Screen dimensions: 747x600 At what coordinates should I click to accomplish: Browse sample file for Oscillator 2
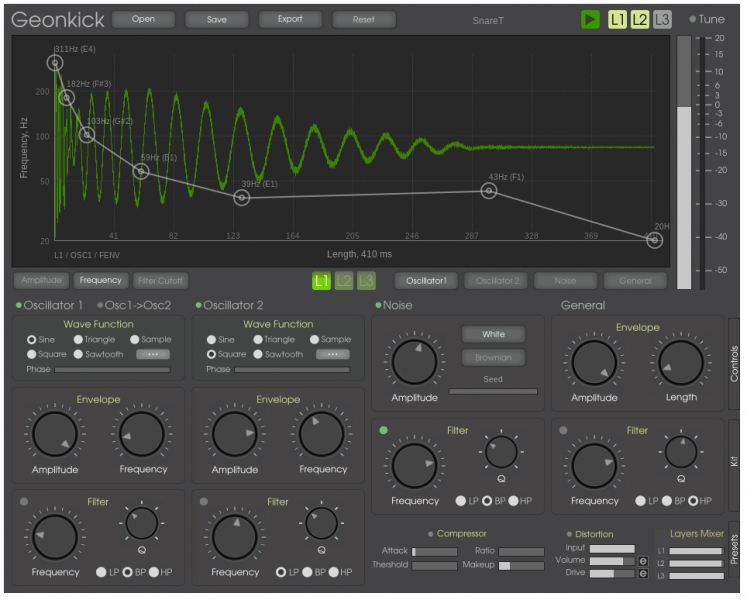pyautogui.click(x=333, y=355)
